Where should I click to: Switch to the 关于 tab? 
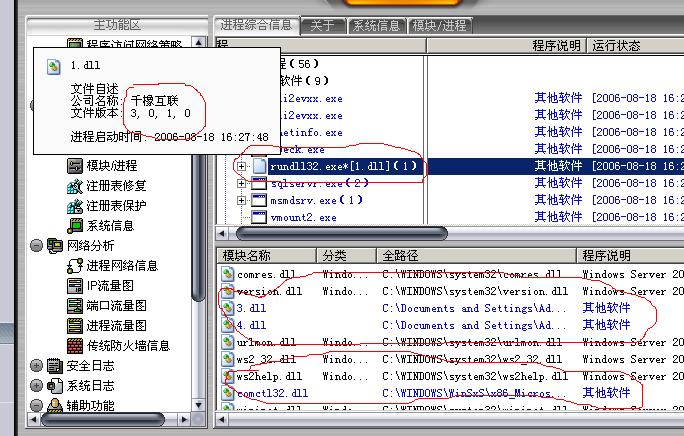point(322,25)
